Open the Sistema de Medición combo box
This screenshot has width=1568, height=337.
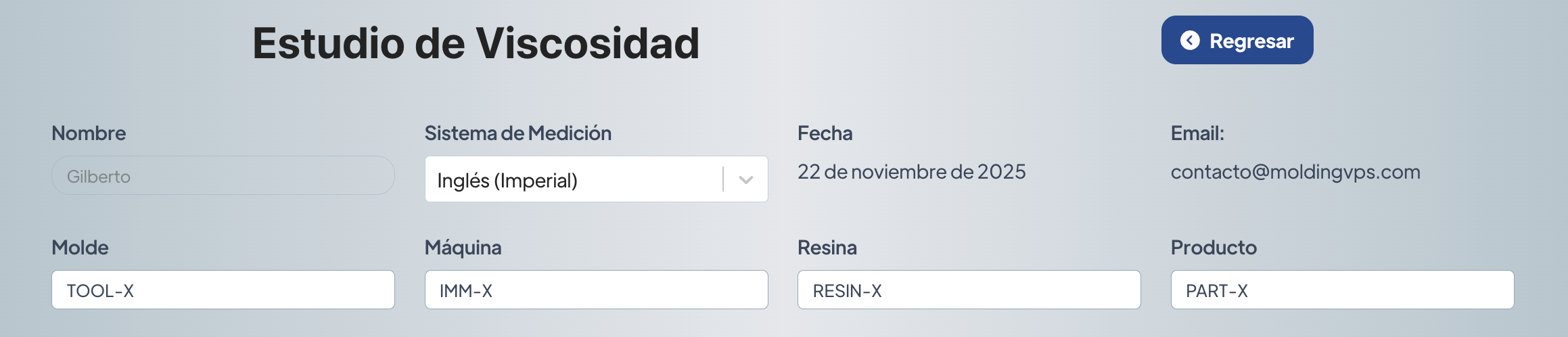(x=575, y=179)
